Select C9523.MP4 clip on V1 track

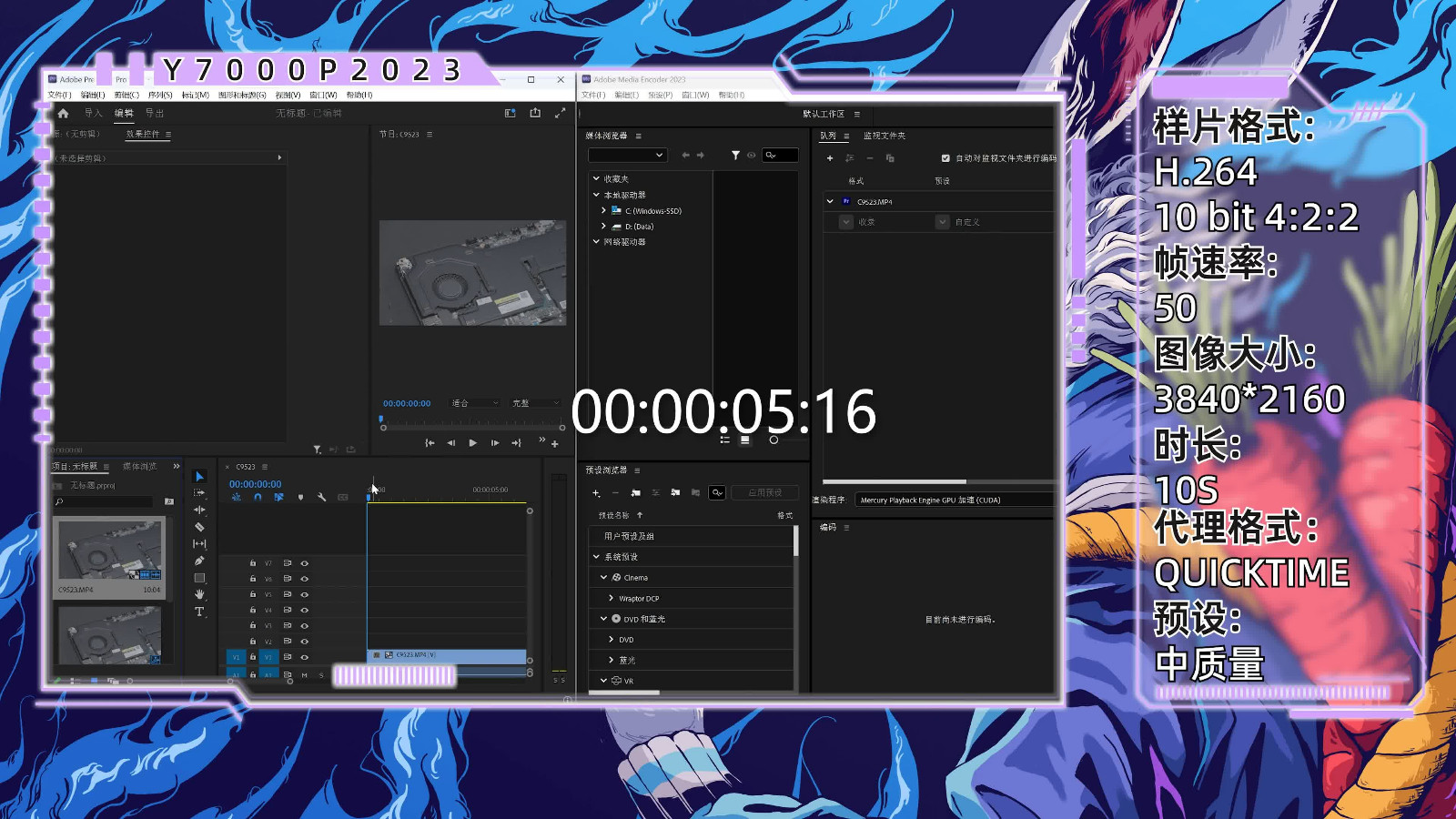(x=447, y=655)
